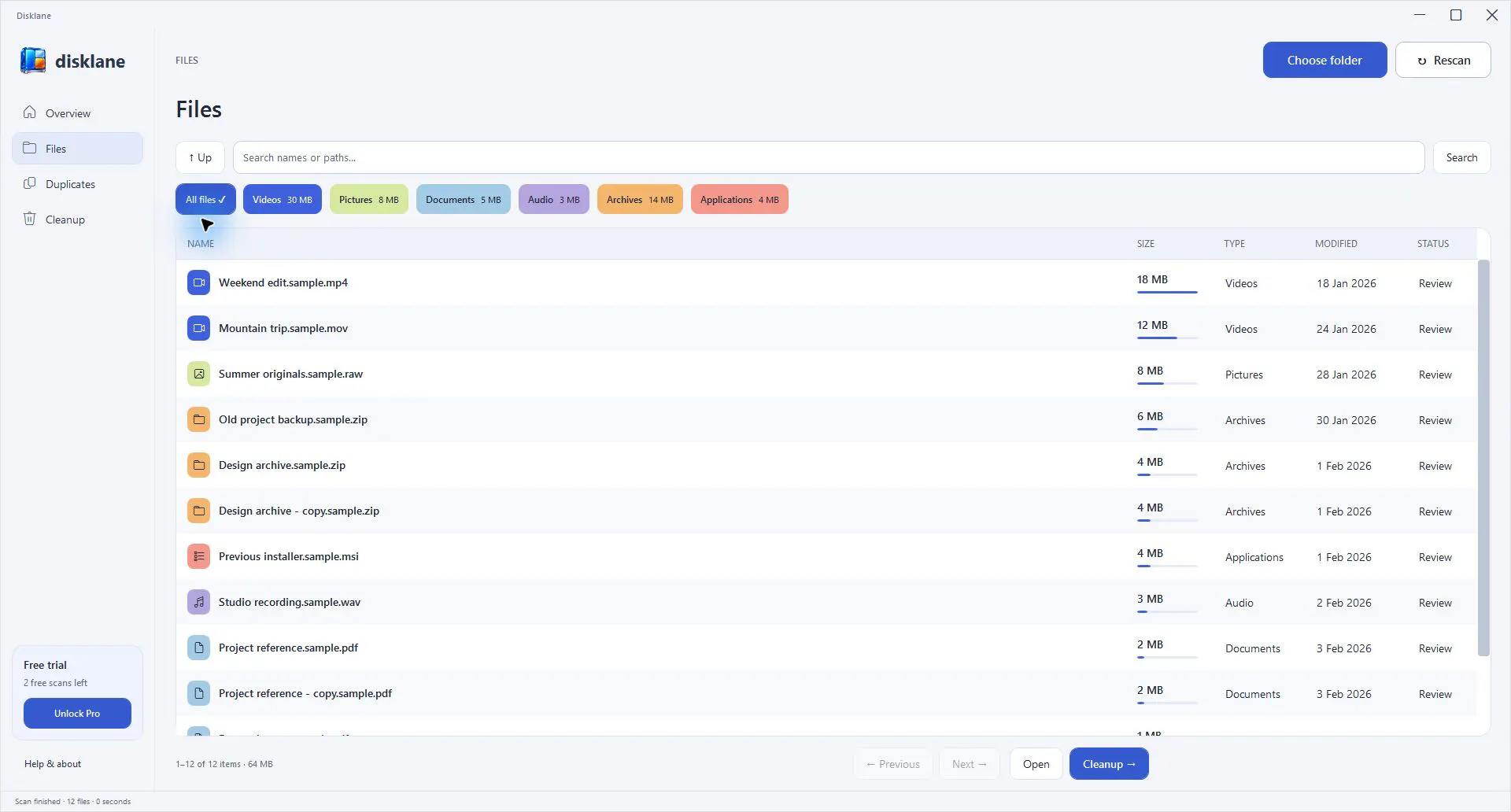
Task: Click the Cleanup → button at bottom
Action: pos(1109,763)
